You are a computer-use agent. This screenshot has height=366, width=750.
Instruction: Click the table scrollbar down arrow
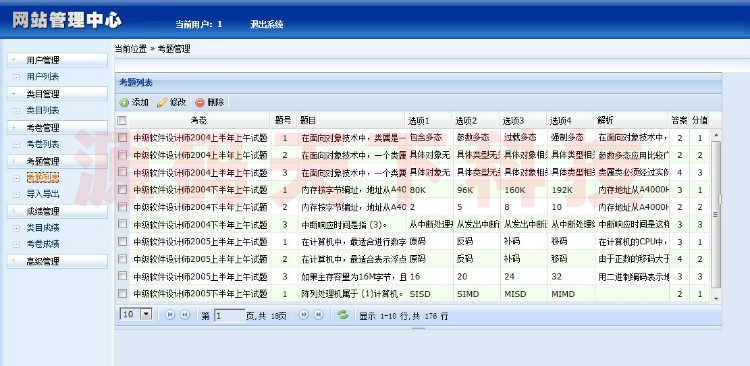point(716,299)
